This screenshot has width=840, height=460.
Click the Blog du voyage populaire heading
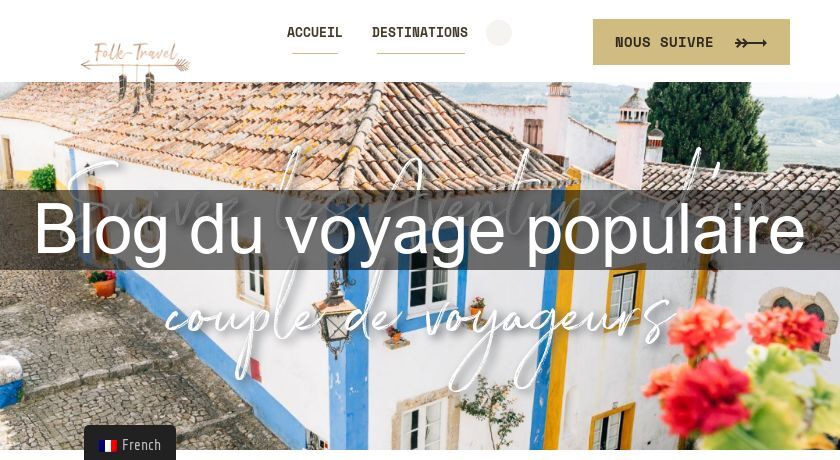[420, 230]
